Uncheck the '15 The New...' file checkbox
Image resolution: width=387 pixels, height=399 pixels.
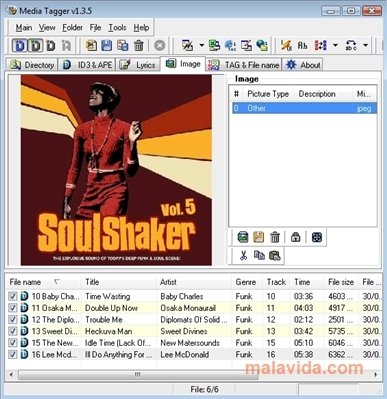click(x=13, y=343)
